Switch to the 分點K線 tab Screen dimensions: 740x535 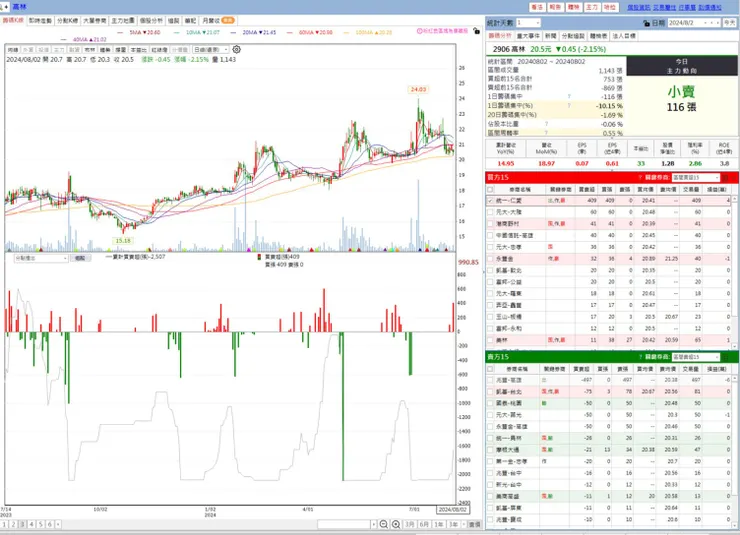[x=67, y=21]
